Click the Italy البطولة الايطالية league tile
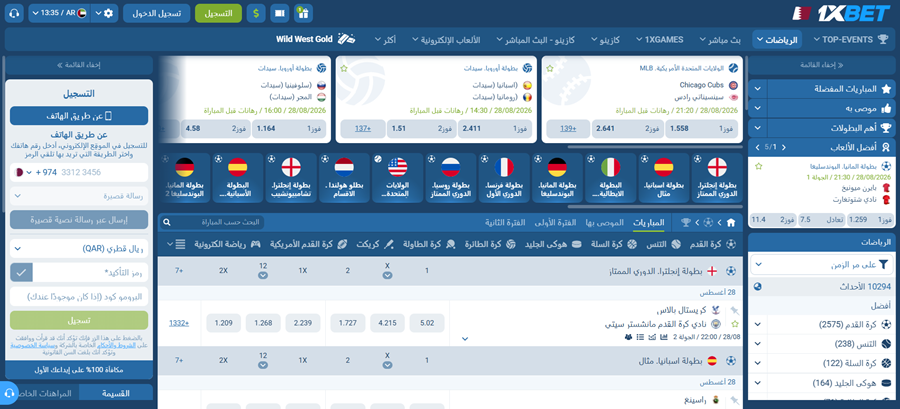The height and width of the screenshot is (409, 900). coord(610,178)
